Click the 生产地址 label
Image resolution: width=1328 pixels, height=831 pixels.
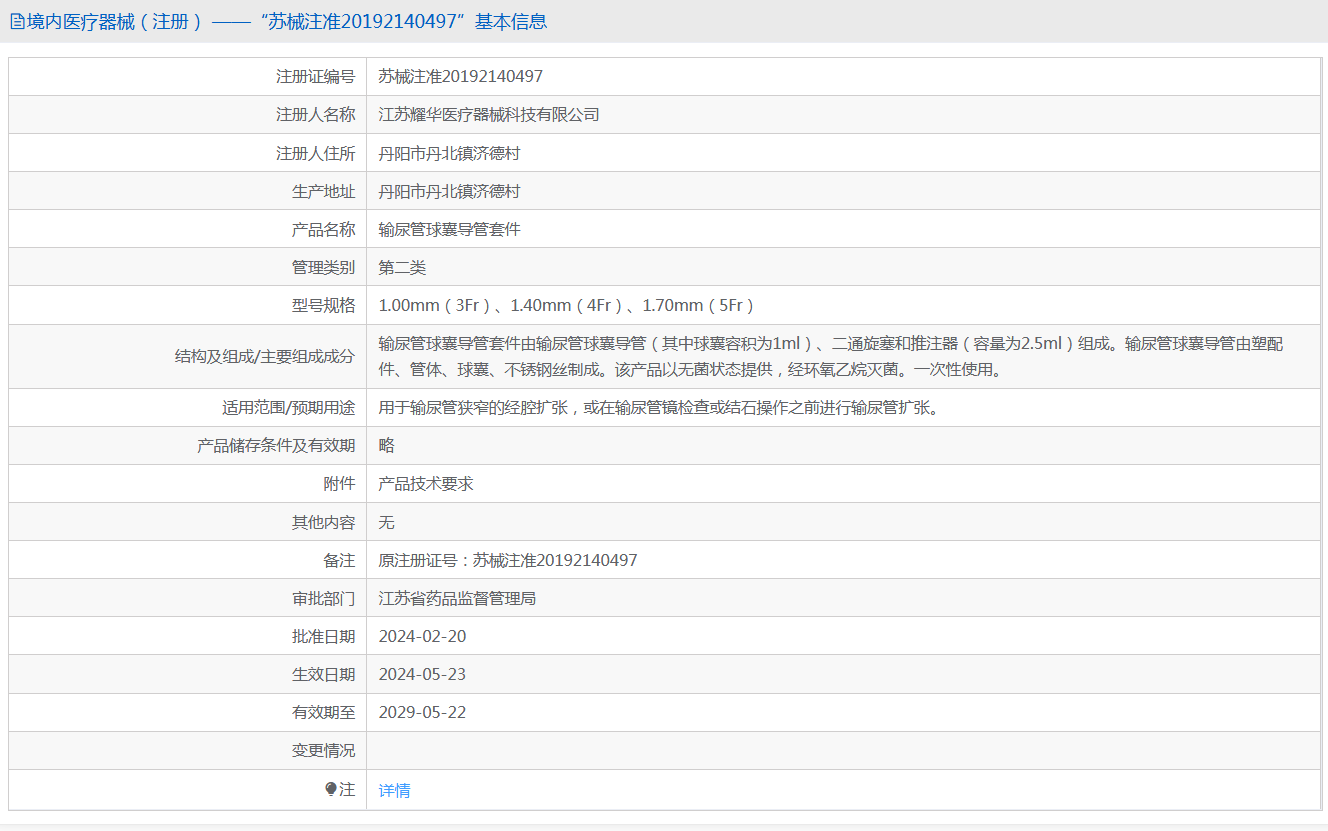pyautogui.click(x=324, y=191)
